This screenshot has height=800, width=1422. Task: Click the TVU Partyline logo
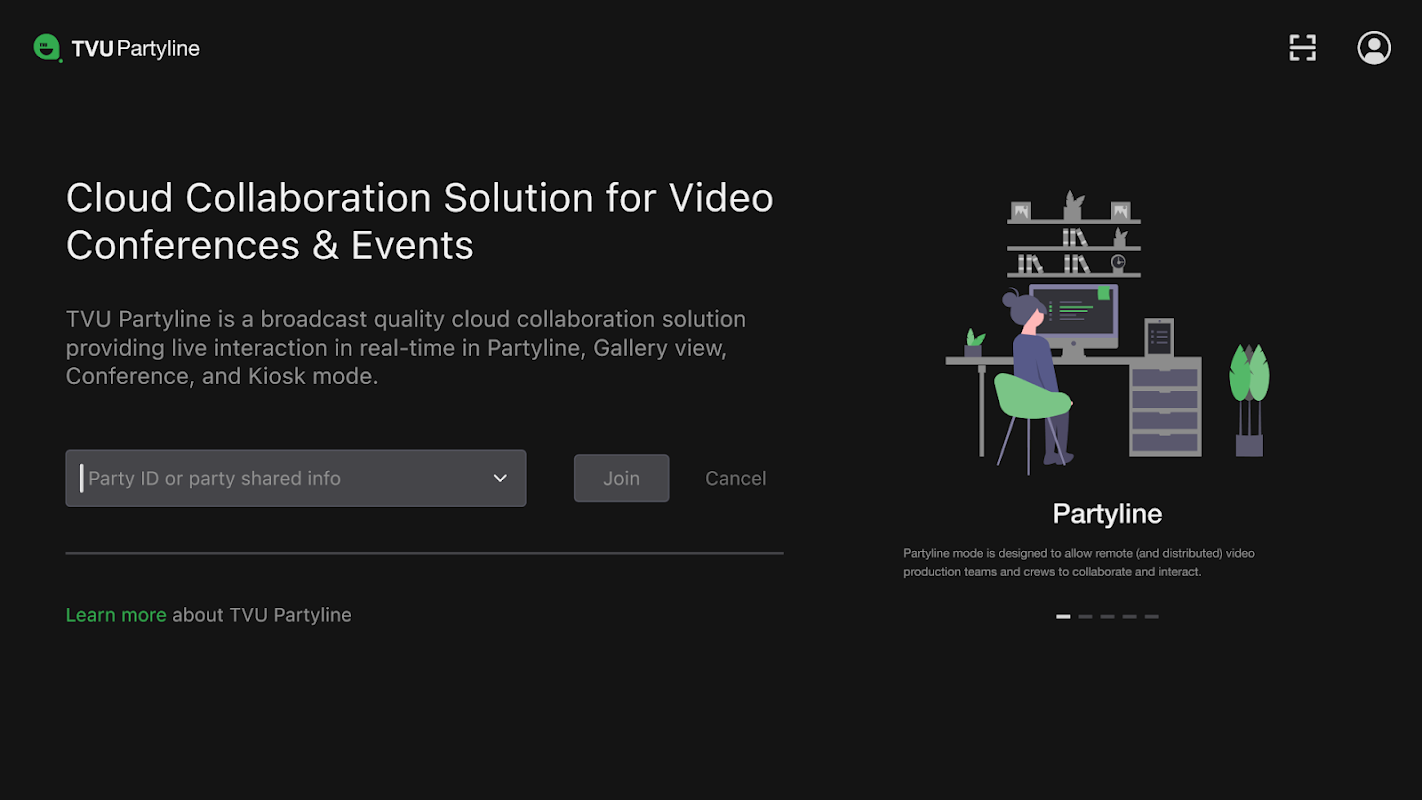(116, 48)
